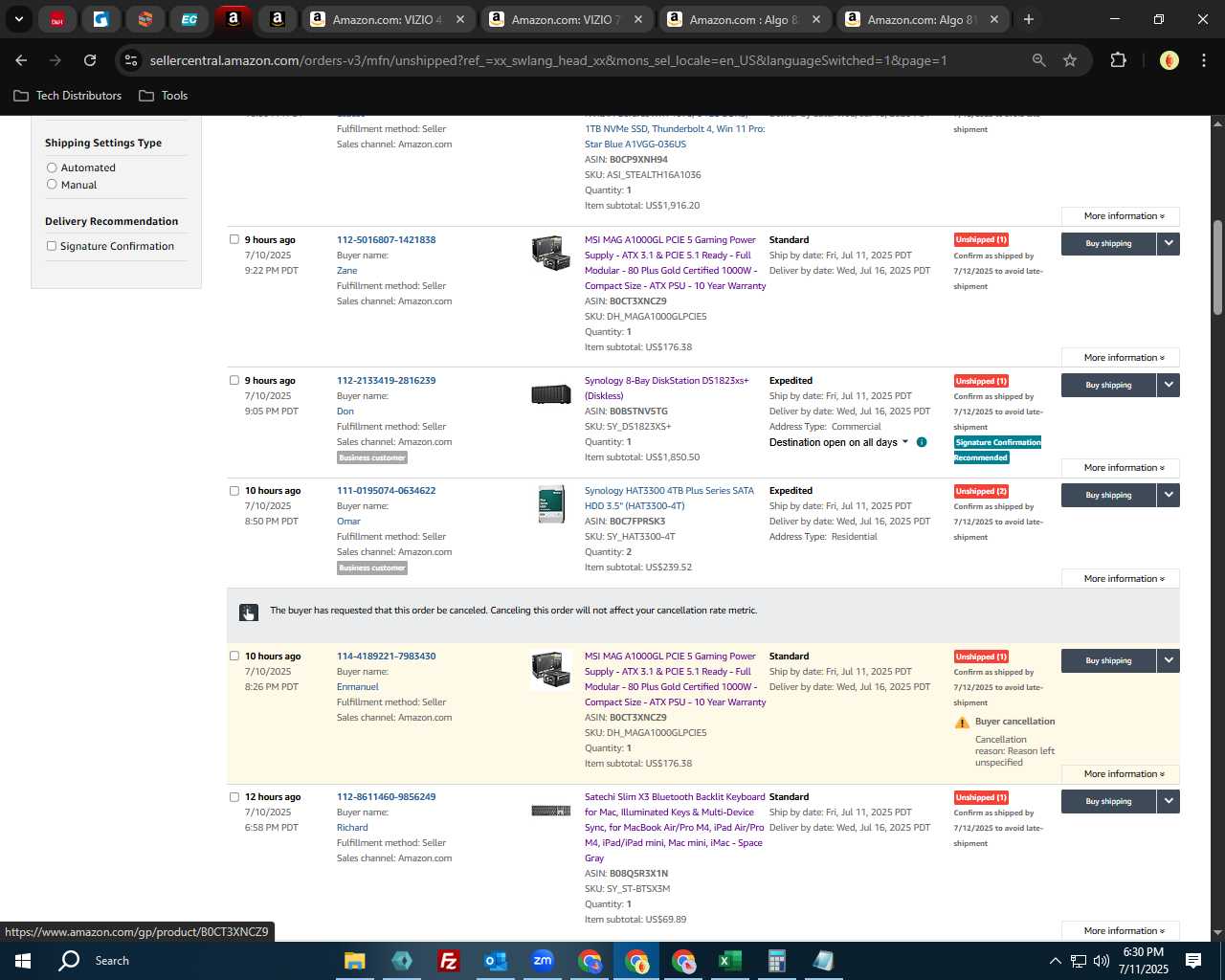This screenshot has width=1225, height=980.
Task: Switch to the last Amazon.com: Algo 8 tab
Action: pyautogui.click(x=923, y=19)
